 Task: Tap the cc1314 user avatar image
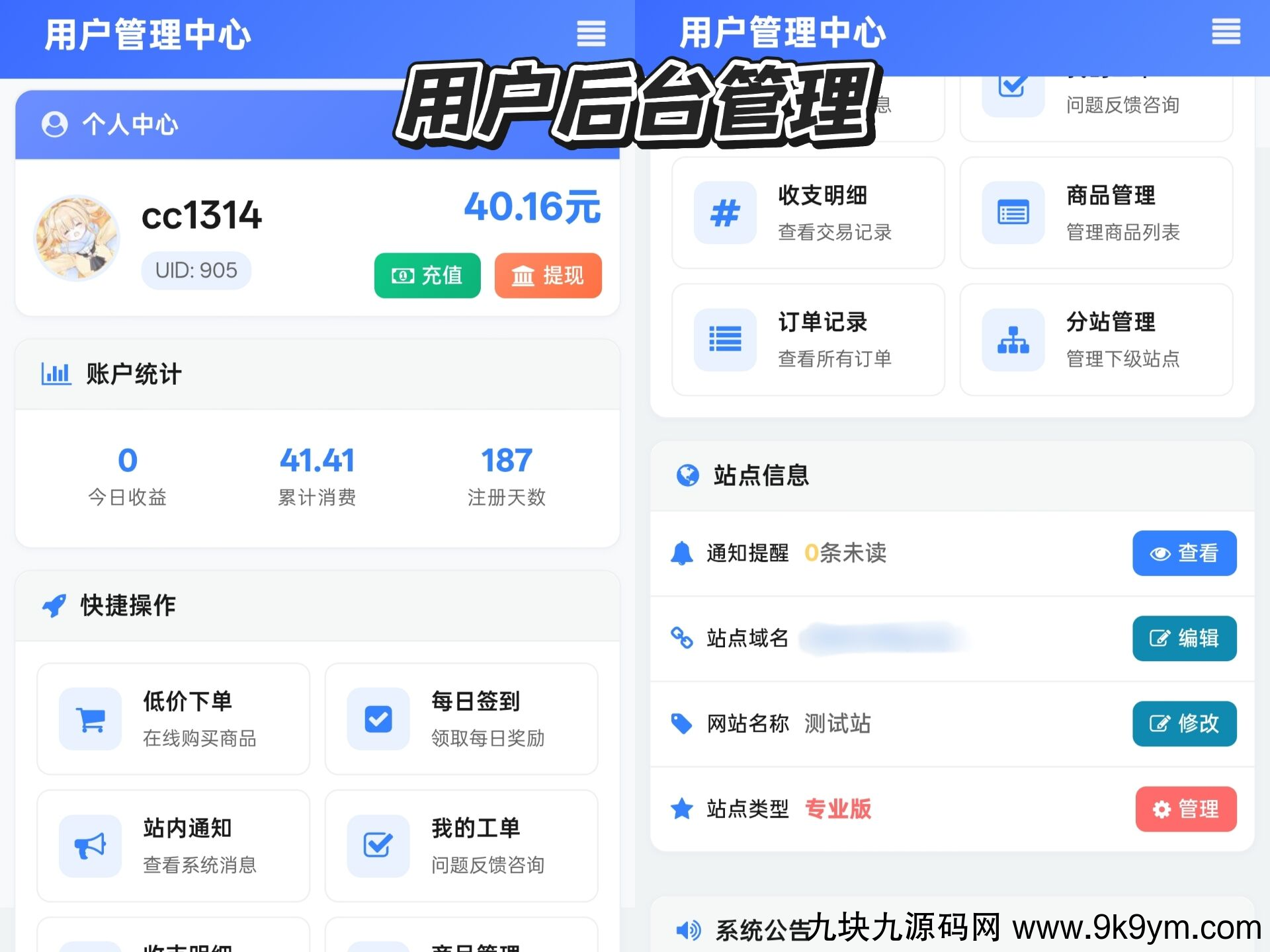(x=77, y=238)
